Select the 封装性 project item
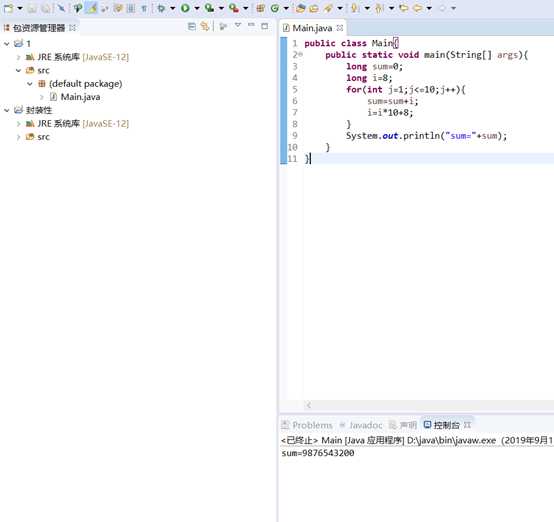The height and width of the screenshot is (522, 554). [x=39, y=110]
